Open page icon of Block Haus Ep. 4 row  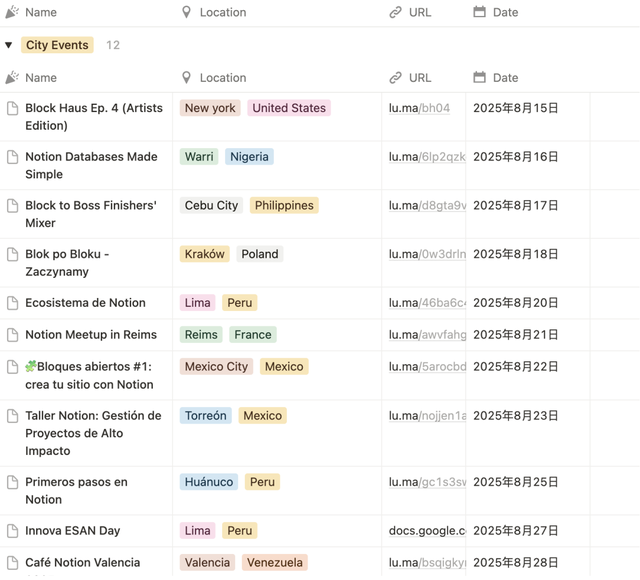13,108
